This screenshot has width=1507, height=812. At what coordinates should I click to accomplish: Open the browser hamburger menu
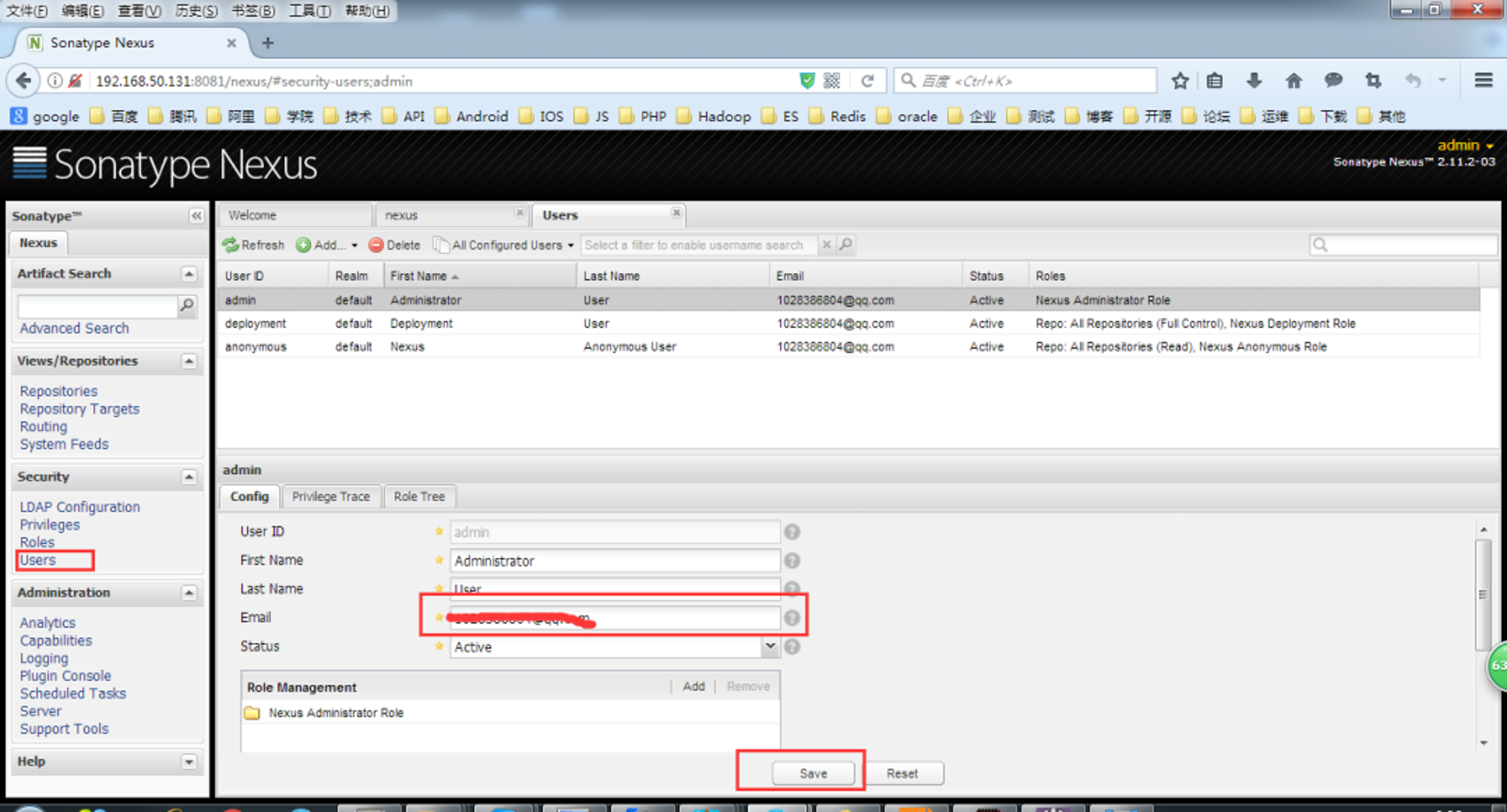(x=1484, y=80)
